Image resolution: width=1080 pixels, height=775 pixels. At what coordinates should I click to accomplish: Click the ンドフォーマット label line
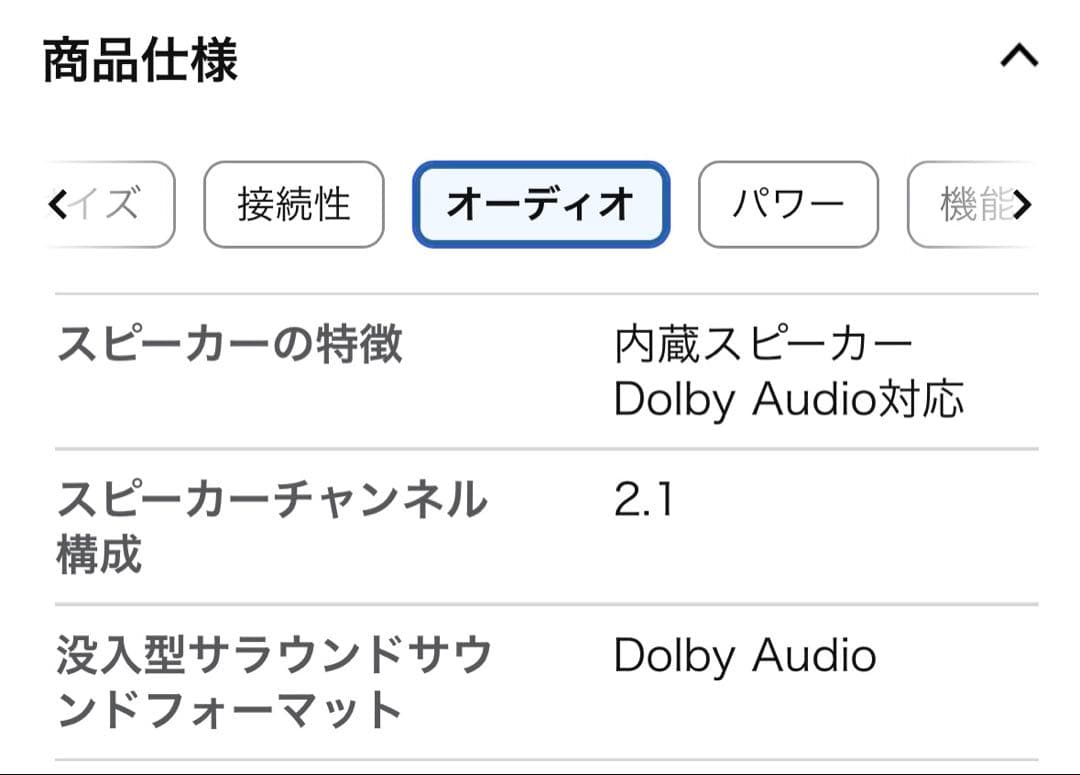coord(230,711)
